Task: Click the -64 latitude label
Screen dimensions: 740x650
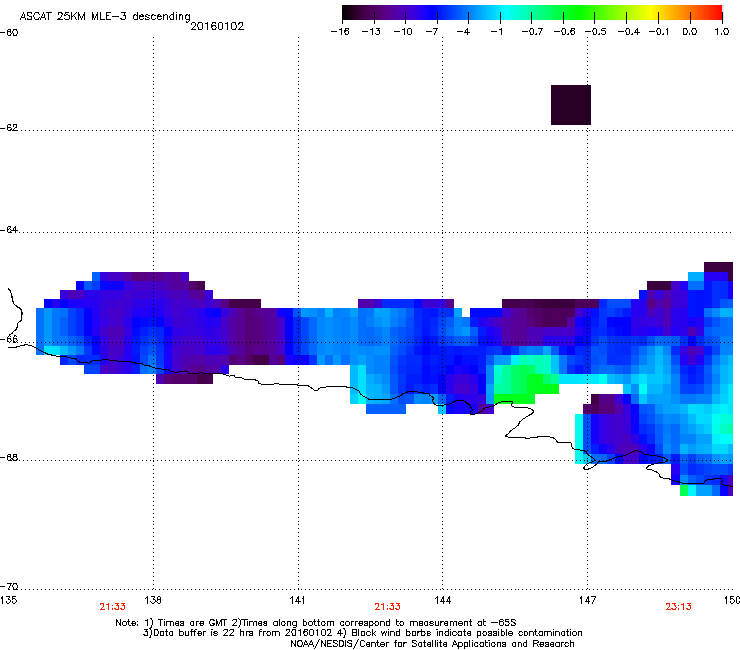Action: point(9,230)
